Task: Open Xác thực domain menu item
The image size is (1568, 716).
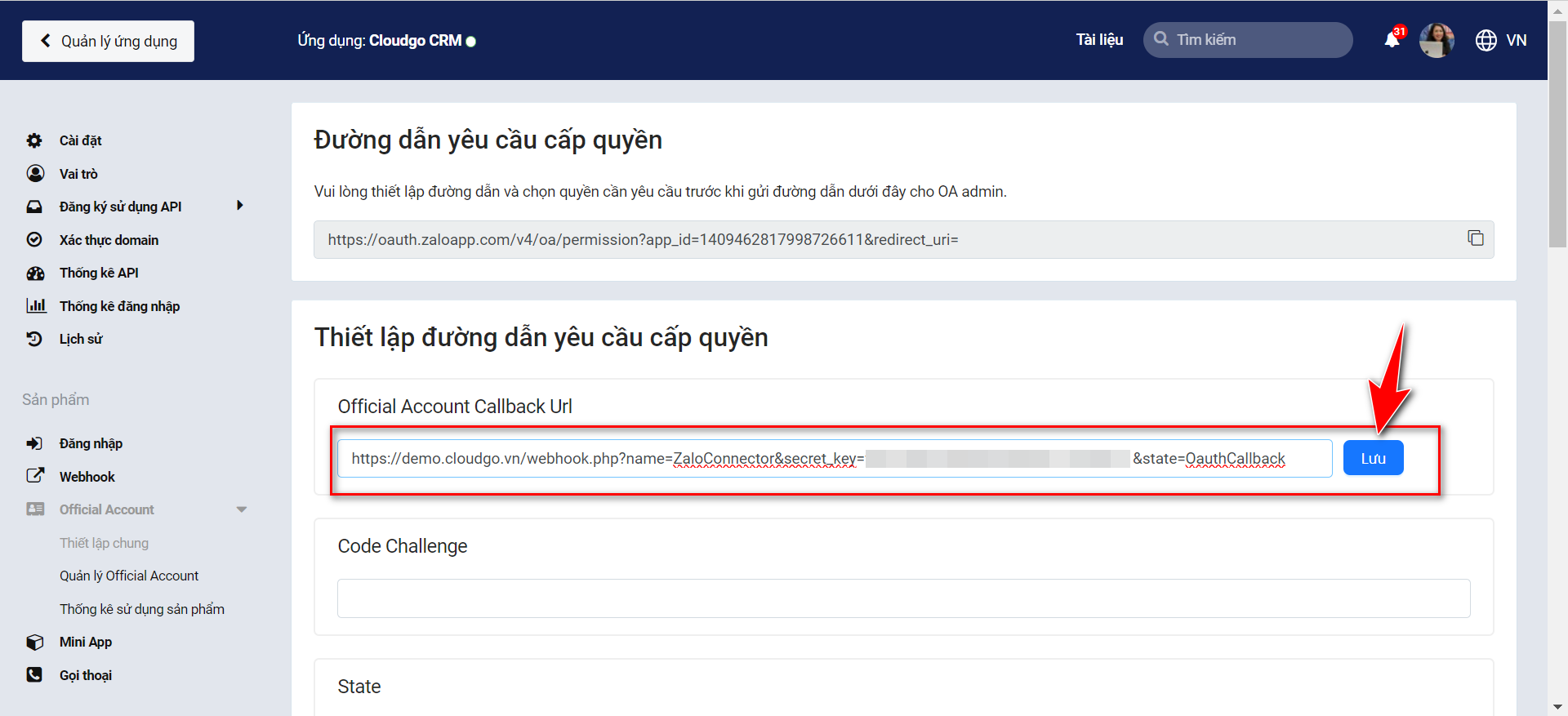Action: click(109, 240)
